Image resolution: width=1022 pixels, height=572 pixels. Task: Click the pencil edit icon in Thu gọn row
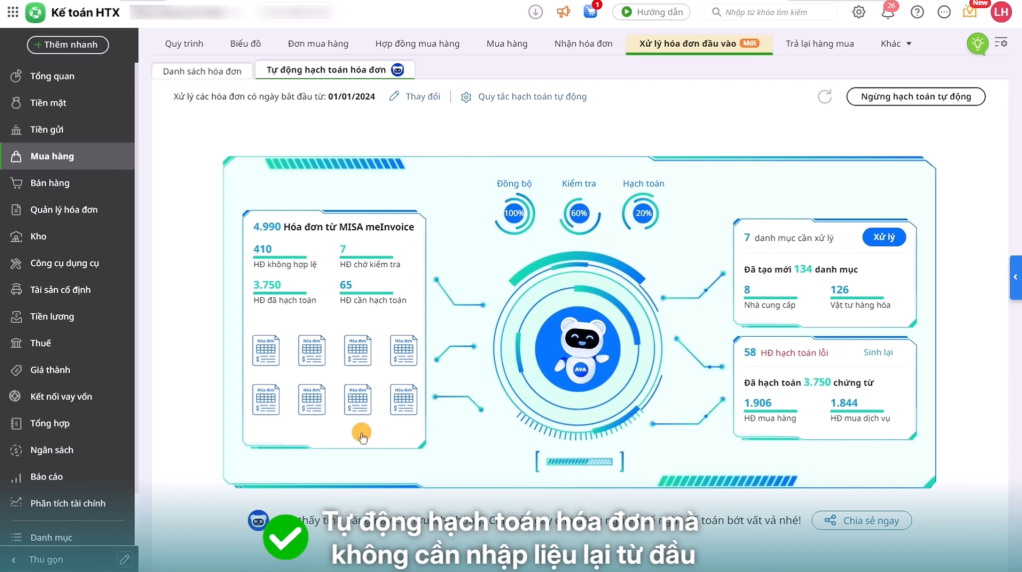[x=124, y=559]
